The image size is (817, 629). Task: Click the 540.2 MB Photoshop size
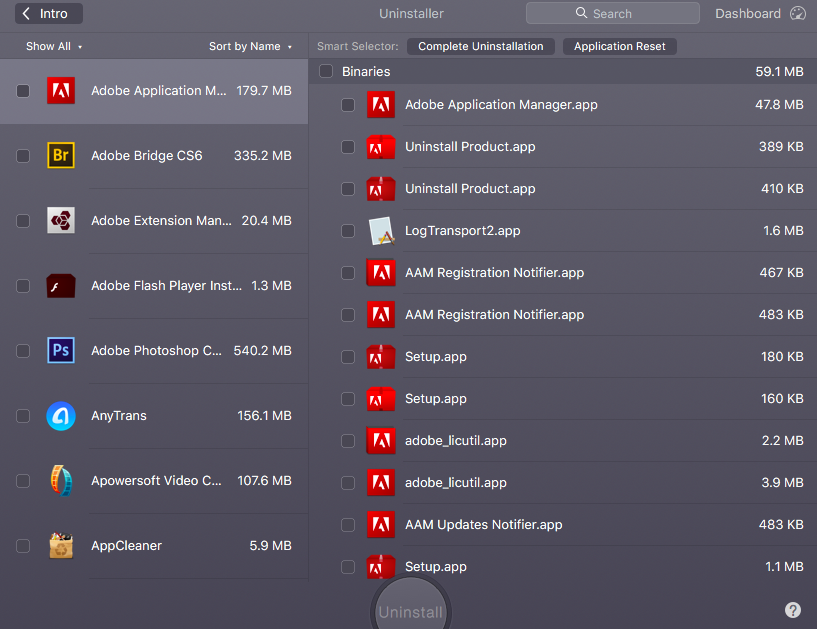point(263,351)
